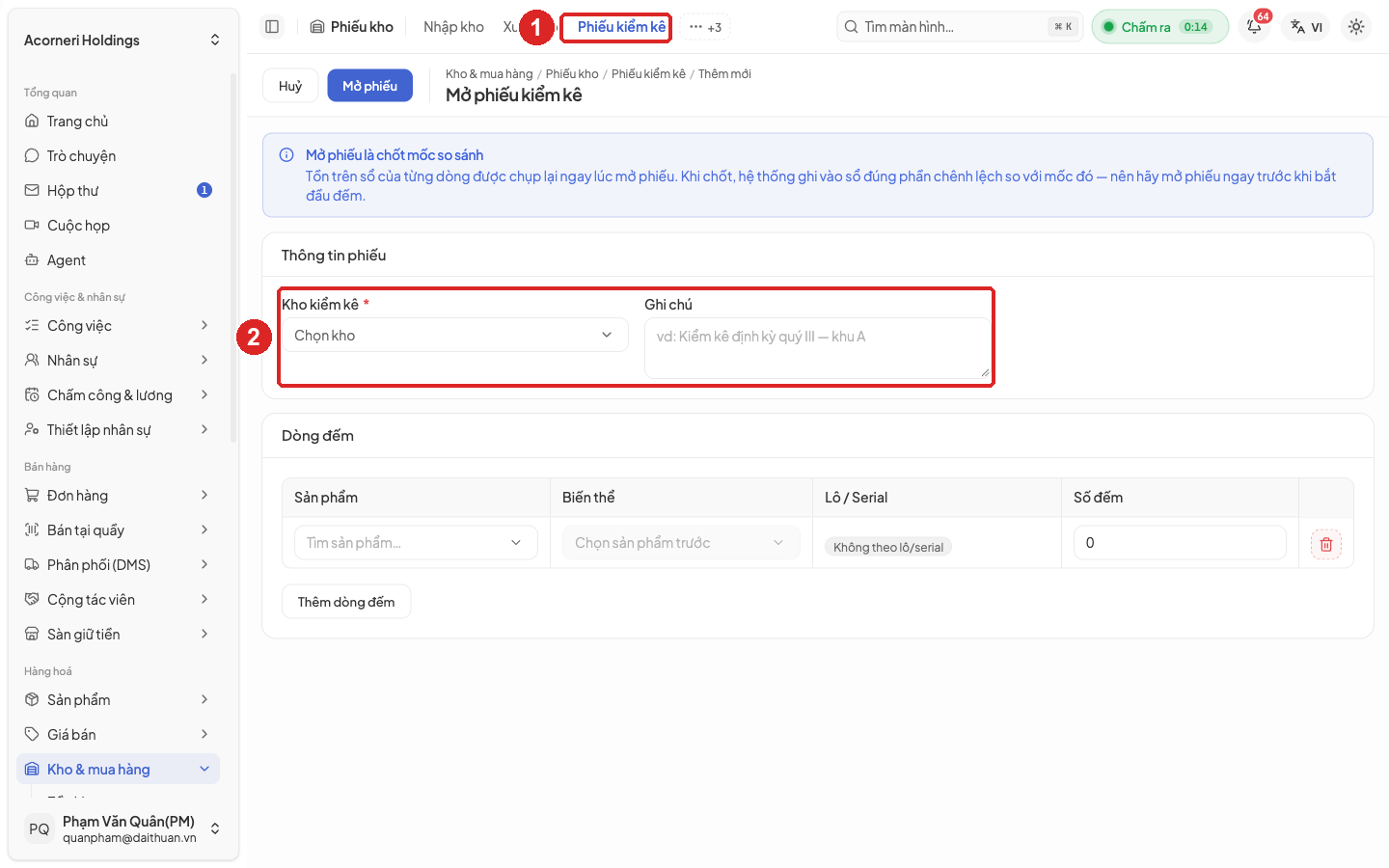Collapse Kho & mua hàng group

[119, 770]
